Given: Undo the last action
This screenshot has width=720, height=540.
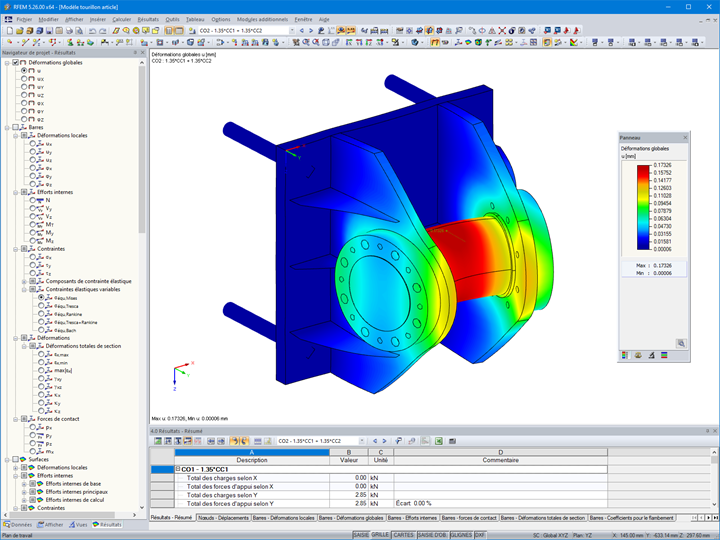Looking at the screenshot, I should click(92, 31).
